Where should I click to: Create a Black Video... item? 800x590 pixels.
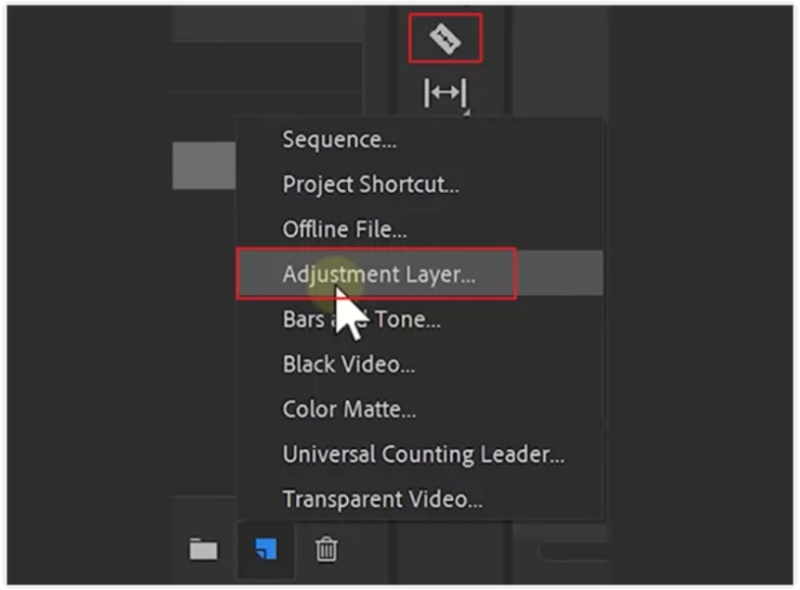349,364
